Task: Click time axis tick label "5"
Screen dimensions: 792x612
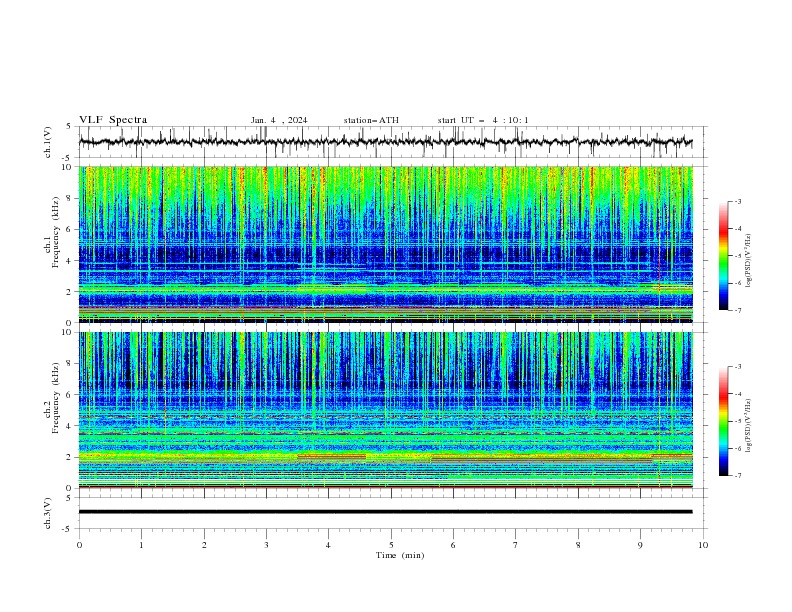Action: click(391, 545)
